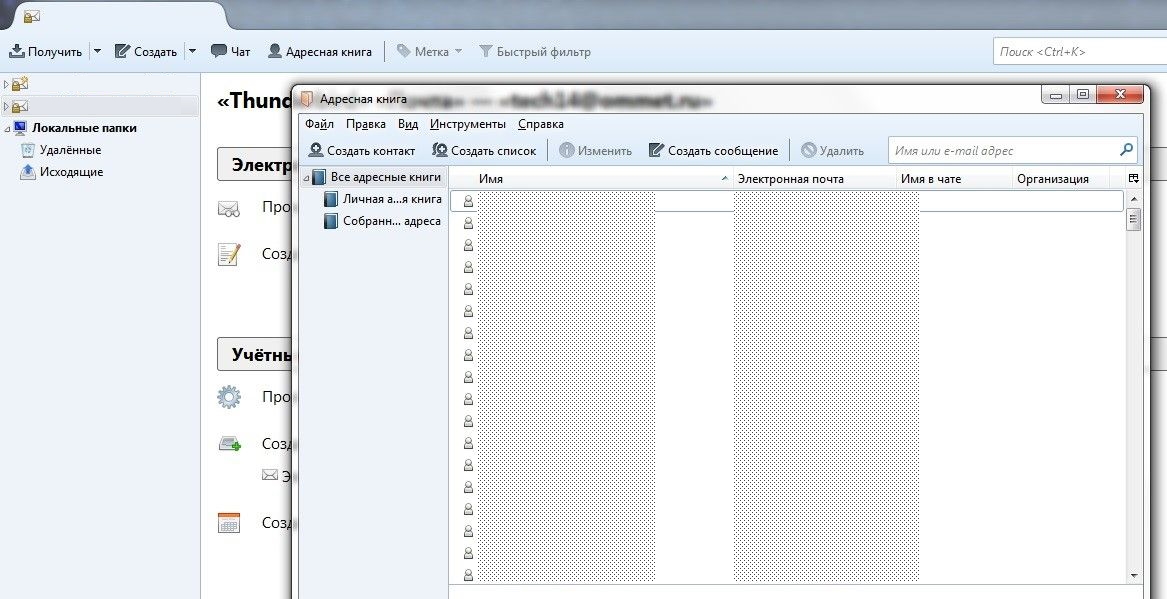Image resolution: width=1167 pixels, height=599 pixels.
Task: Click the settings gear icon in main window
Action: coord(228,397)
